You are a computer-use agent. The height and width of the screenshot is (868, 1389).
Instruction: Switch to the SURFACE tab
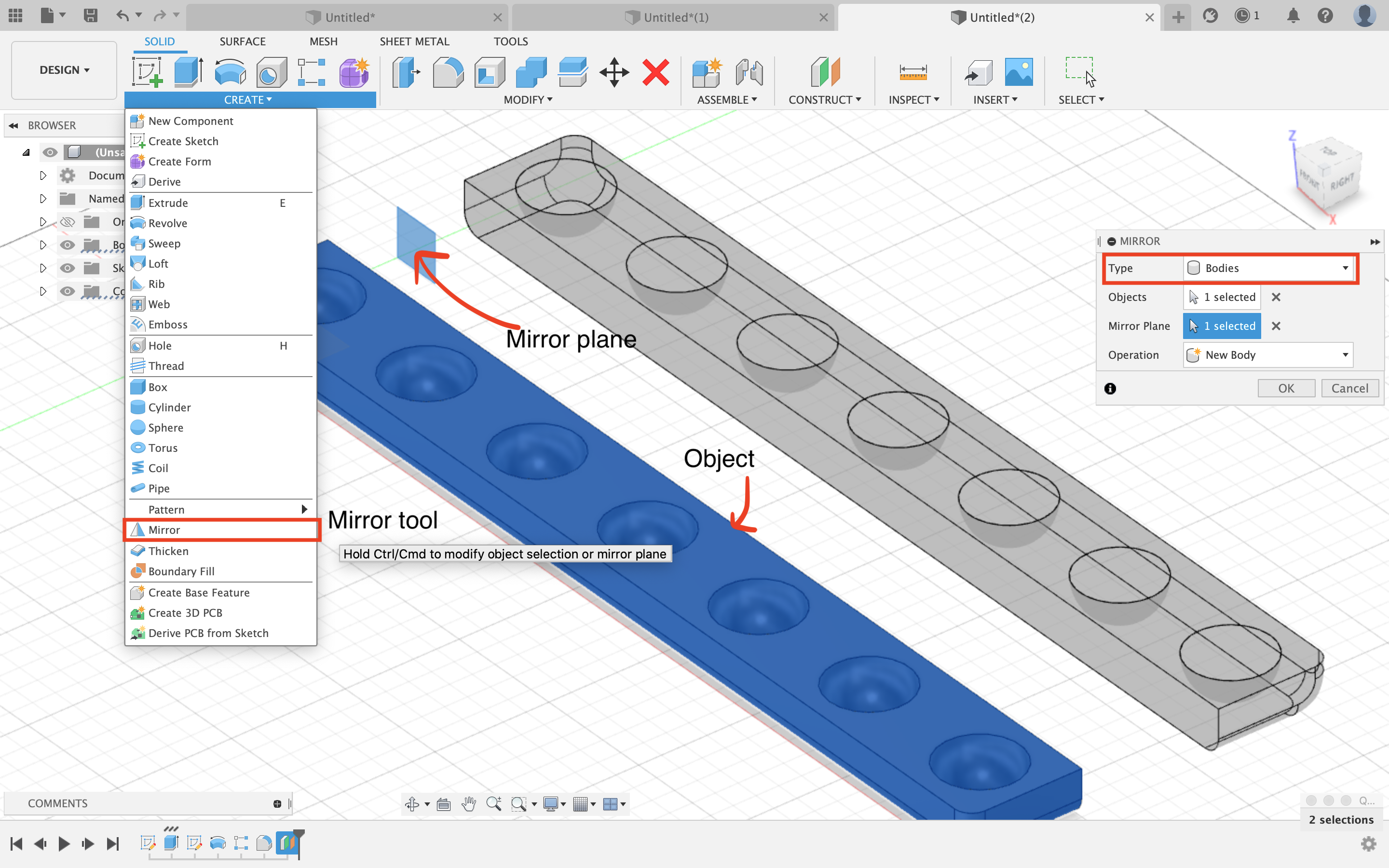click(x=242, y=41)
